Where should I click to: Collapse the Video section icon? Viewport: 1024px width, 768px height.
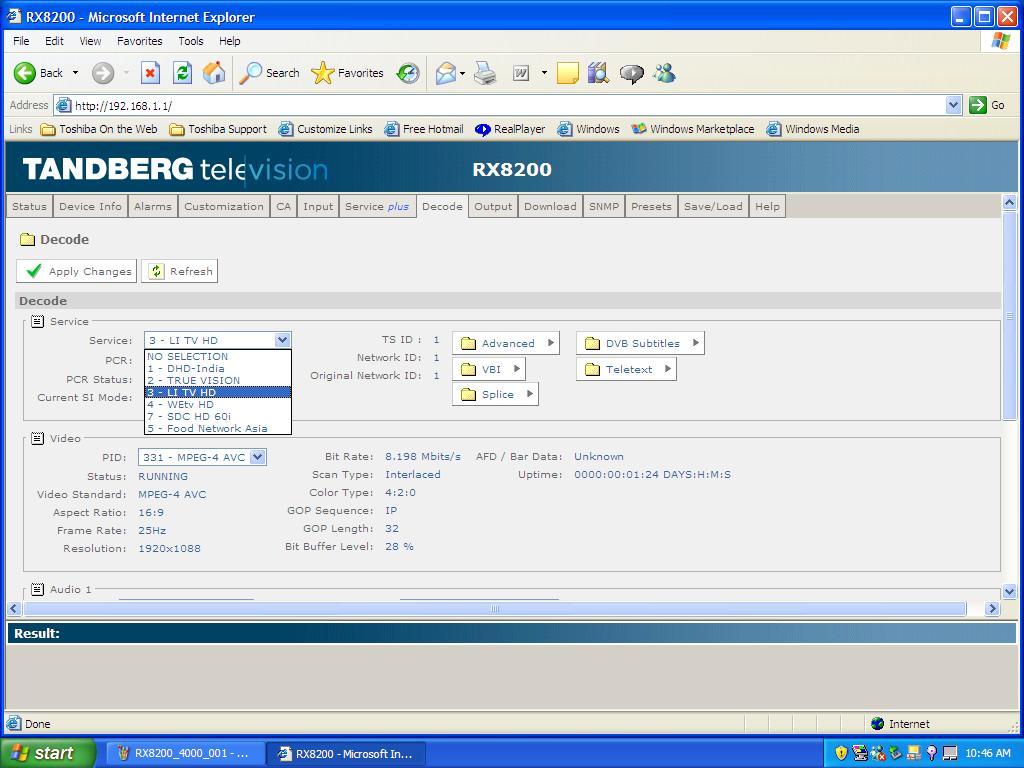[37, 438]
